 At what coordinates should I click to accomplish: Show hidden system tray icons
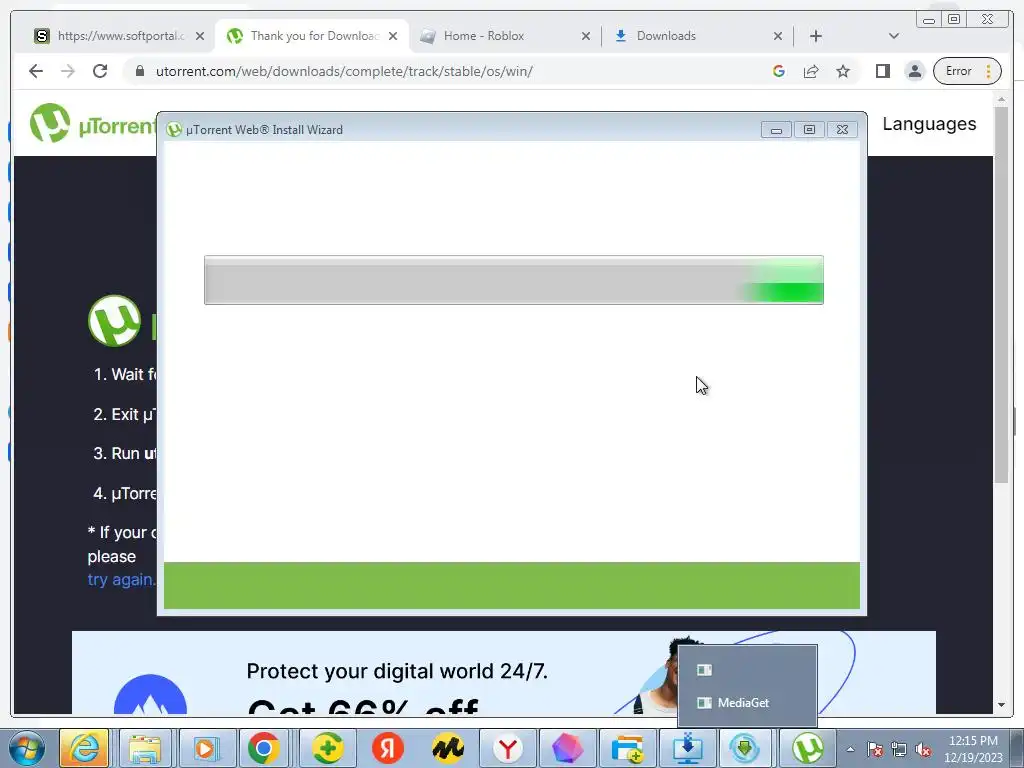[x=850, y=749]
